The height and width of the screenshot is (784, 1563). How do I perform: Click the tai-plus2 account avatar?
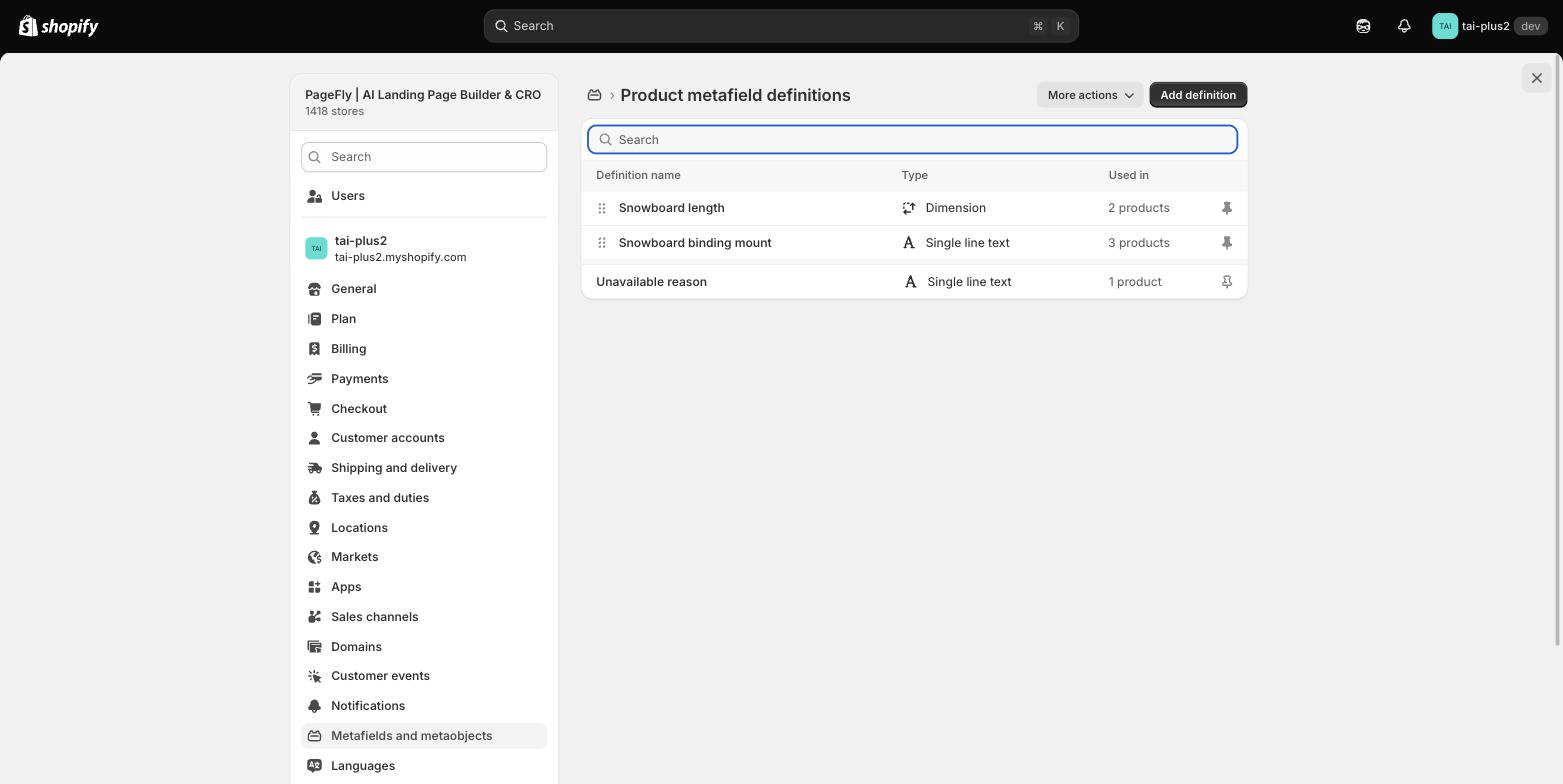(1444, 26)
